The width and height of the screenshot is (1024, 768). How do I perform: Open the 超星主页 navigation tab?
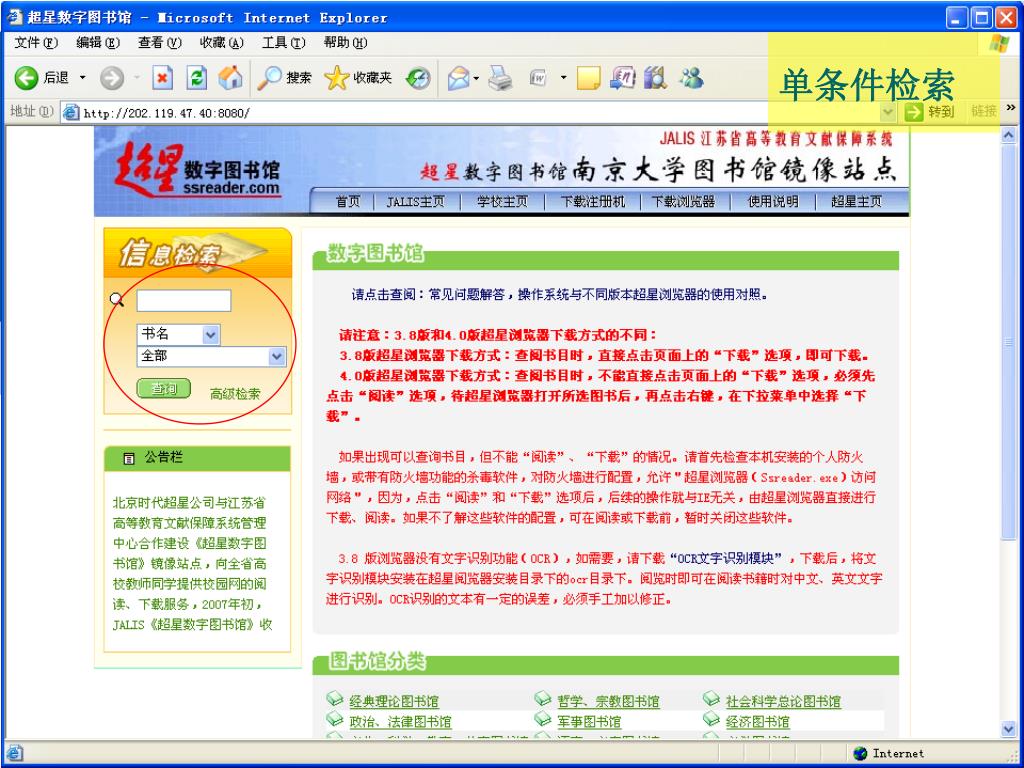tap(856, 202)
